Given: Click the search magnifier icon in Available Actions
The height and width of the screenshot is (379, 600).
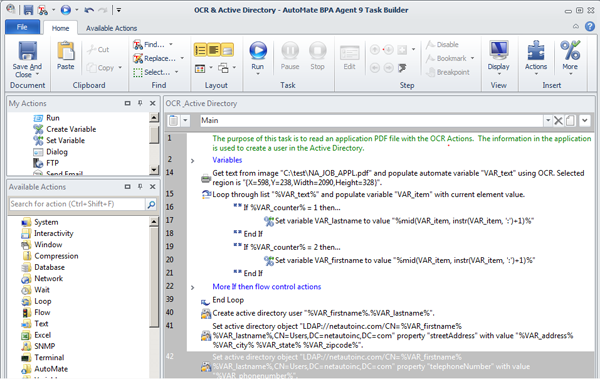Looking at the screenshot, I should pyautogui.click(x=152, y=204).
